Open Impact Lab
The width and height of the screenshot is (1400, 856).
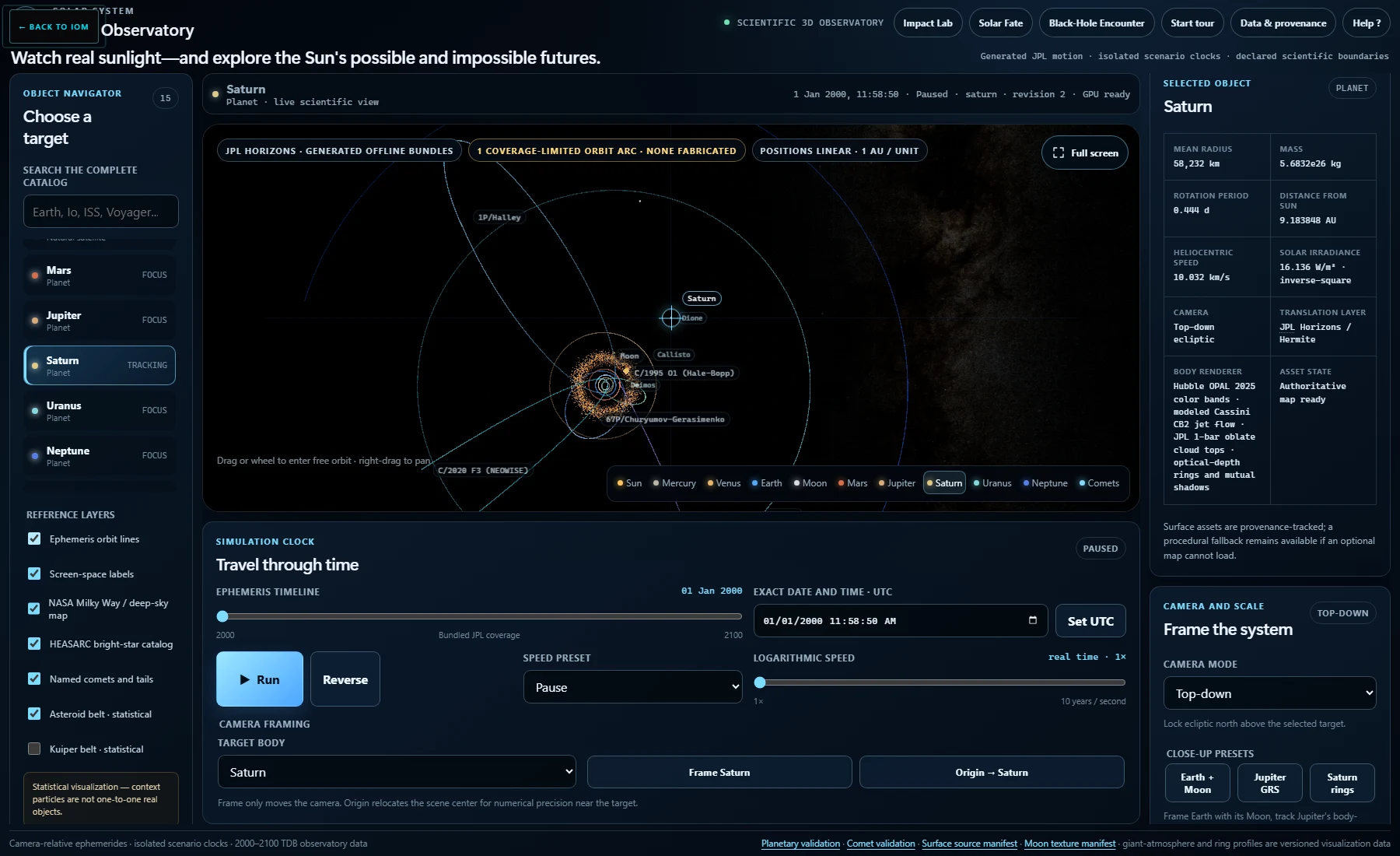(928, 23)
